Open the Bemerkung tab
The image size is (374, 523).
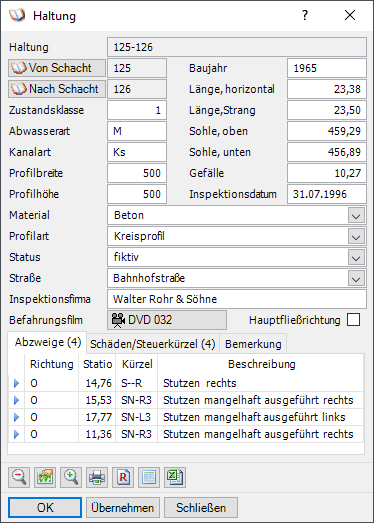[253, 344]
